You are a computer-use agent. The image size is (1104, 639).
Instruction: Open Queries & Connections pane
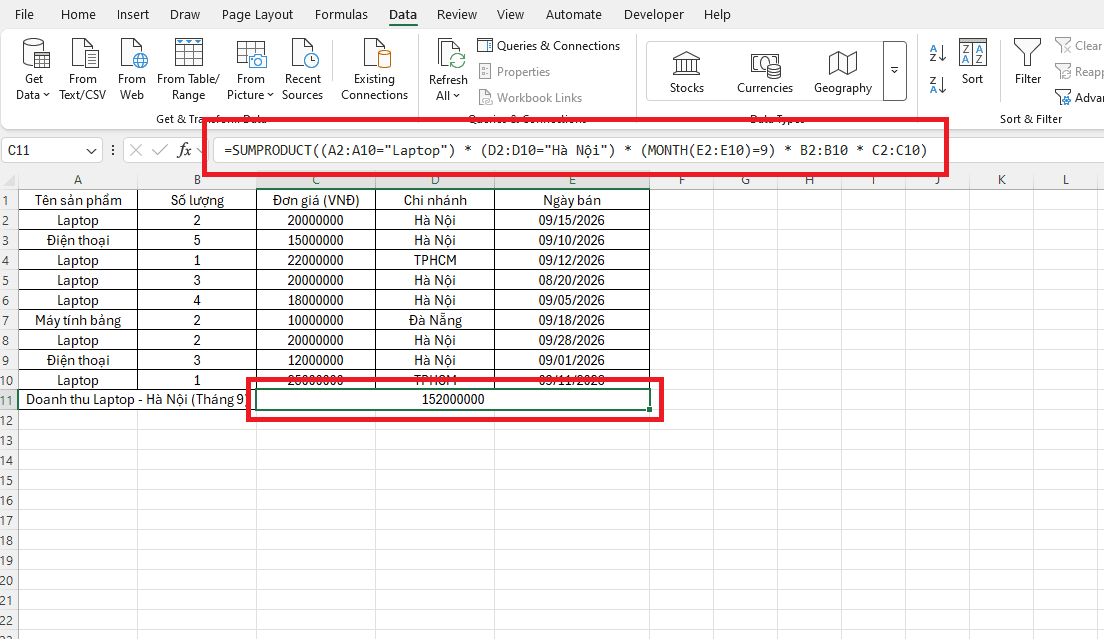point(549,46)
